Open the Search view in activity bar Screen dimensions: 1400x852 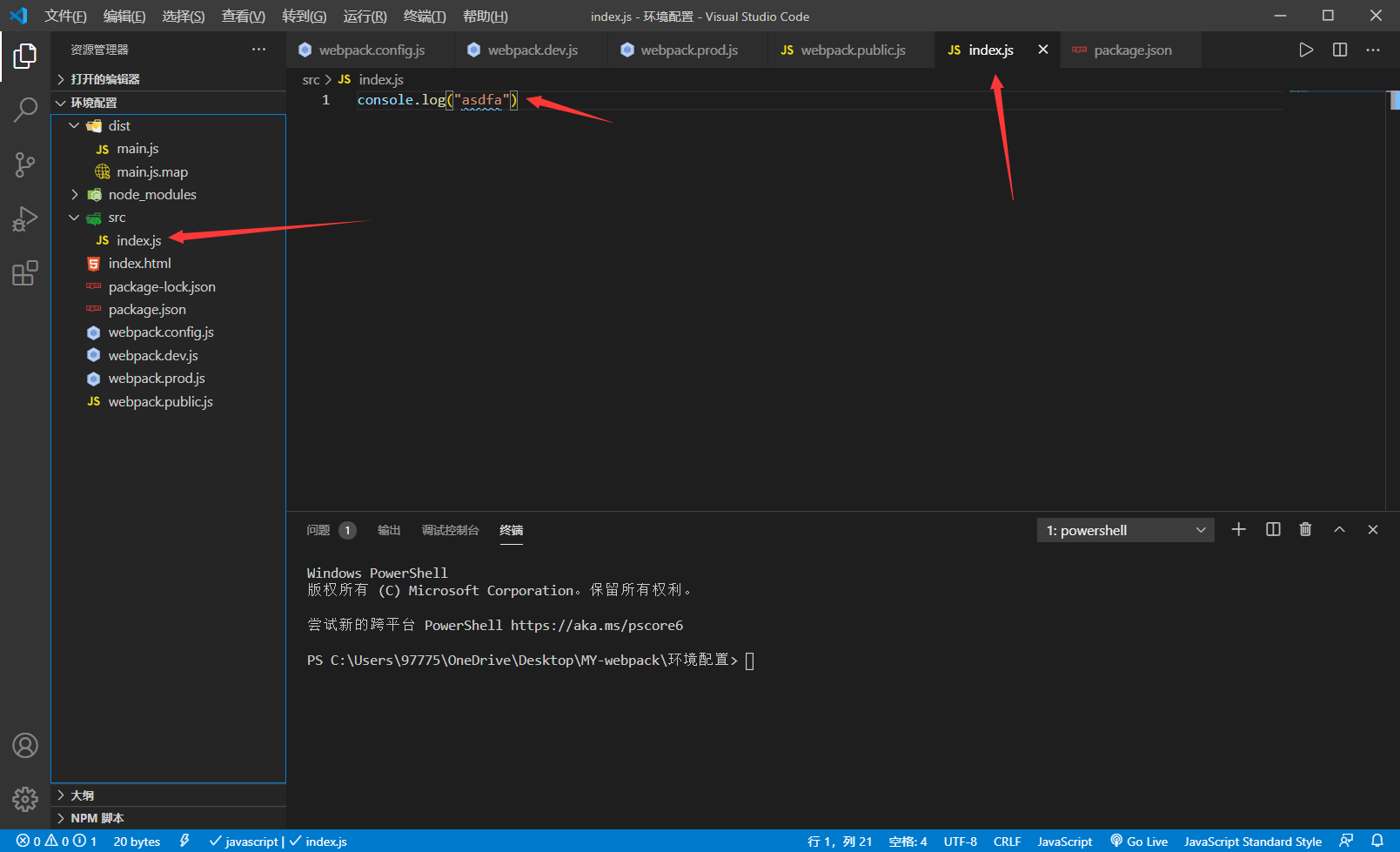click(x=25, y=110)
